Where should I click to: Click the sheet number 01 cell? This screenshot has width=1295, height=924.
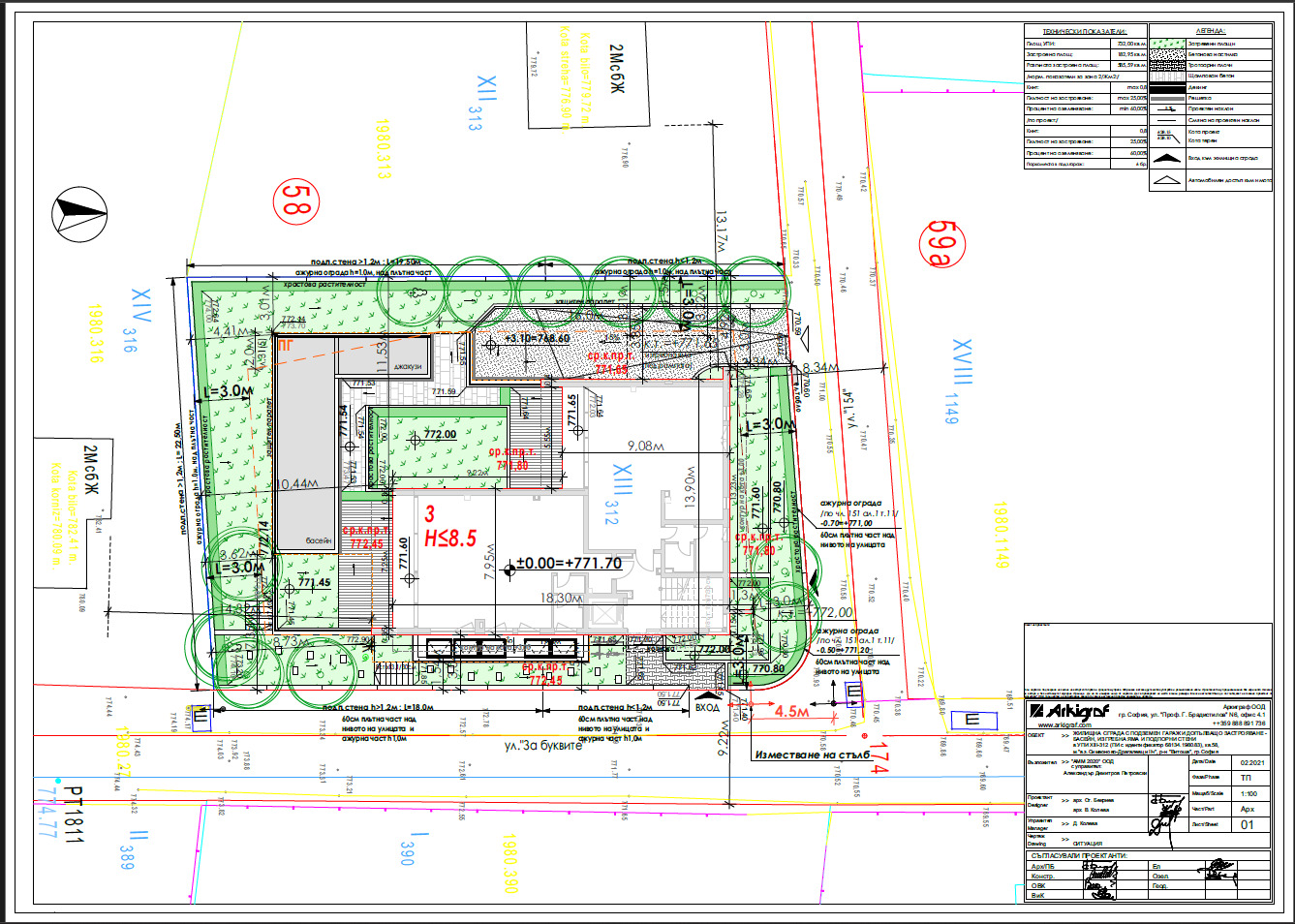[x=1248, y=825]
